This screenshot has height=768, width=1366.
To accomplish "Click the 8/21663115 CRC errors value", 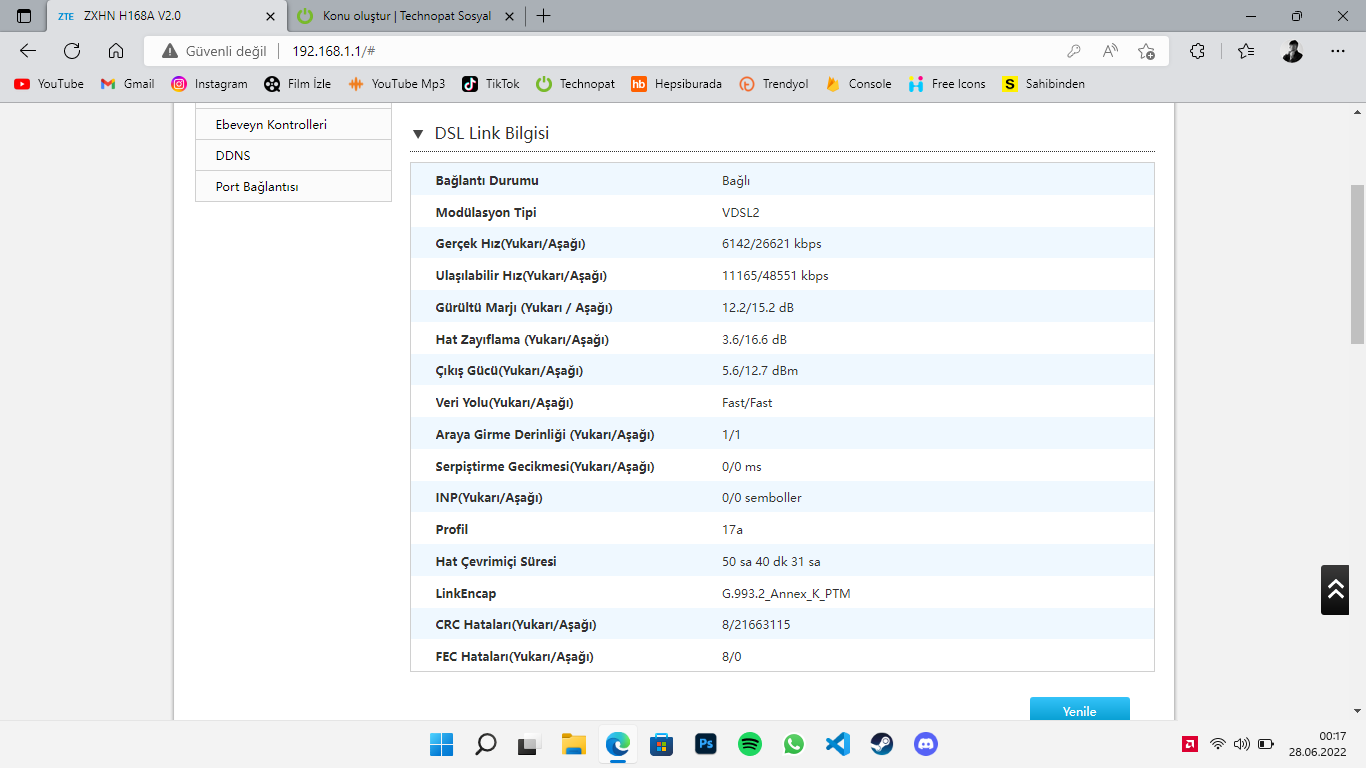I will (756, 625).
